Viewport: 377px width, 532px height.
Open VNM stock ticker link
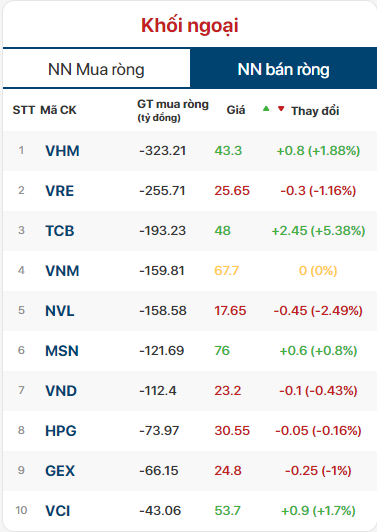pyautogui.click(x=62, y=271)
